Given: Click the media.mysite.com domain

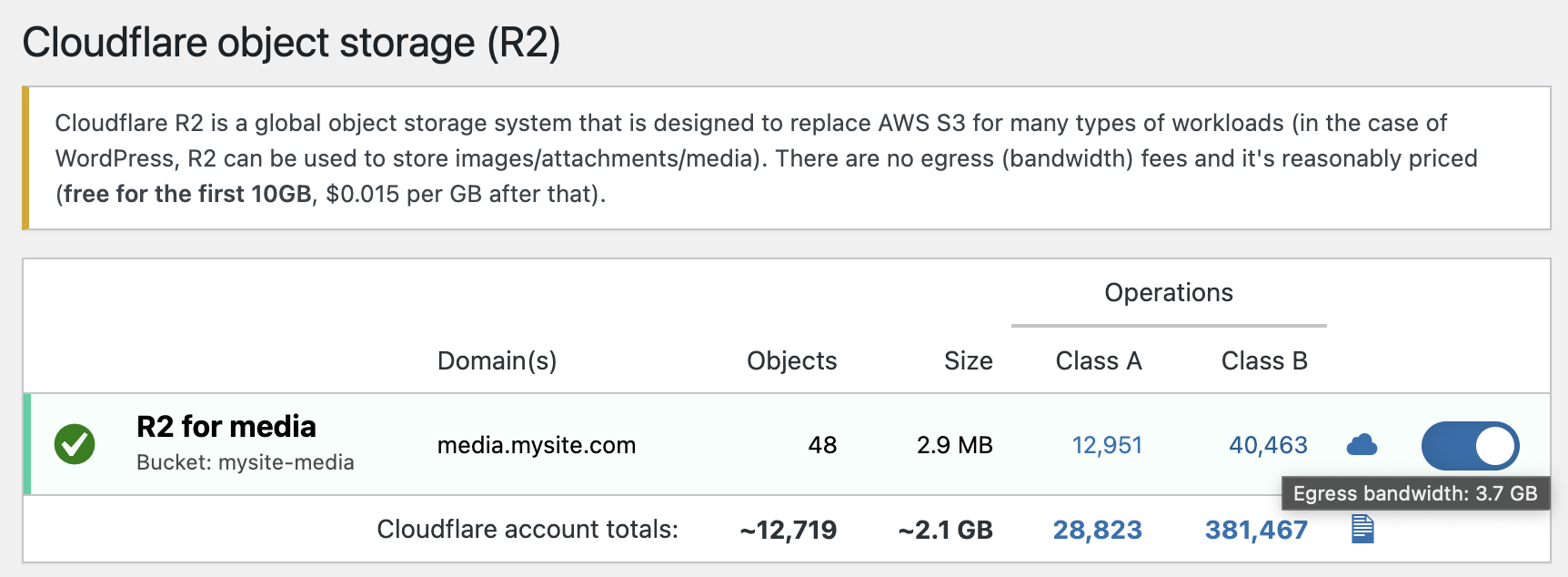Looking at the screenshot, I should (537, 445).
